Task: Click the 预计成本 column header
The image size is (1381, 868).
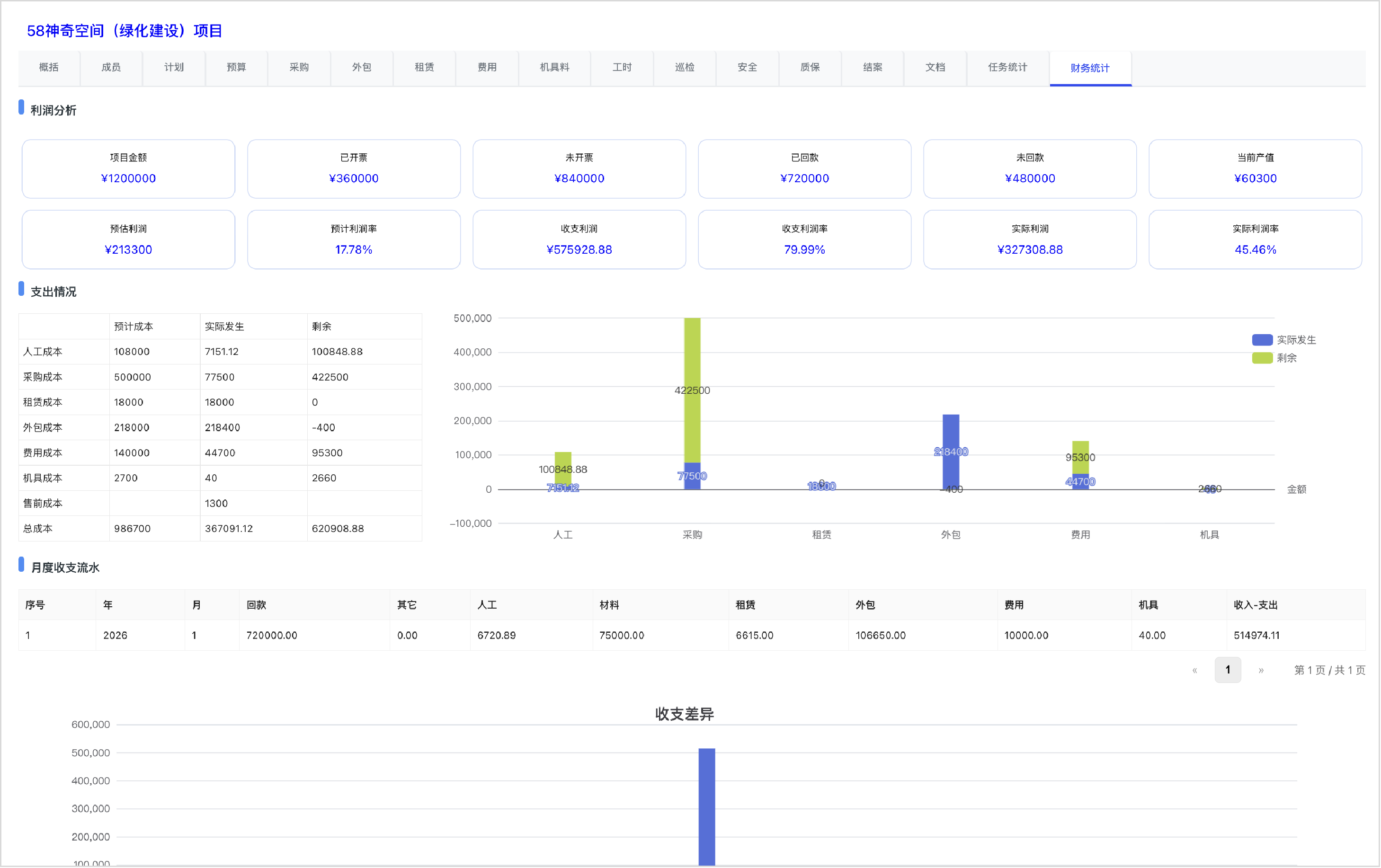Action: point(134,327)
